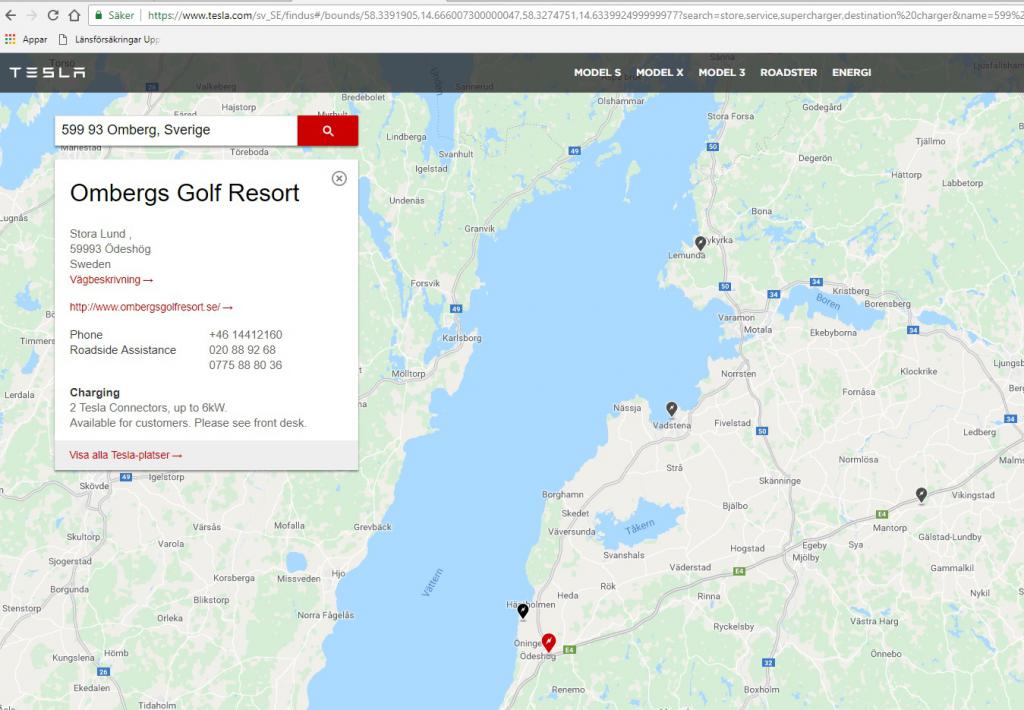Select the map pin near Vikingstad
The width and height of the screenshot is (1024, 710).
(921, 495)
